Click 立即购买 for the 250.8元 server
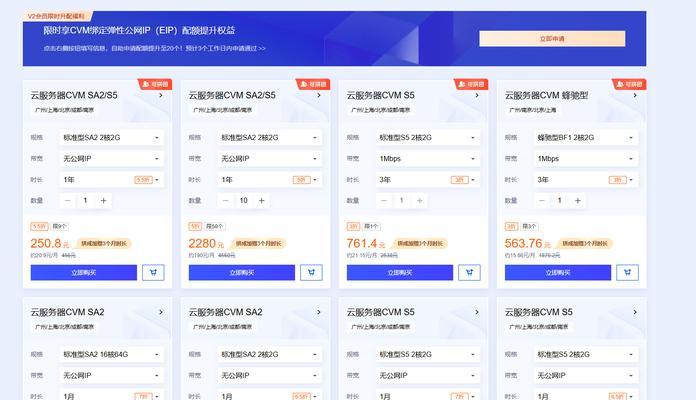 (x=84, y=273)
